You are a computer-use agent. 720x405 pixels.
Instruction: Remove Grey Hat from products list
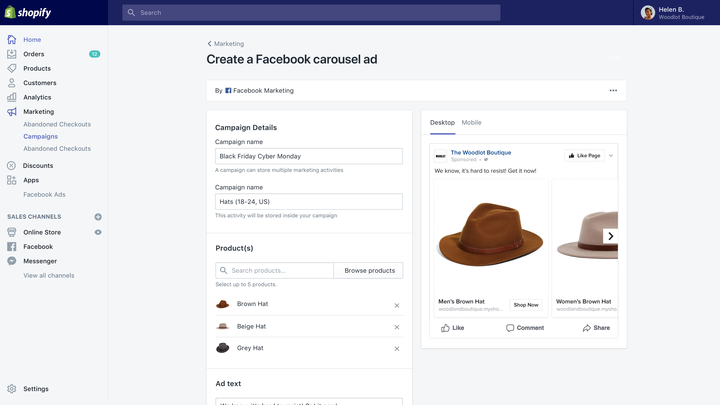397,349
